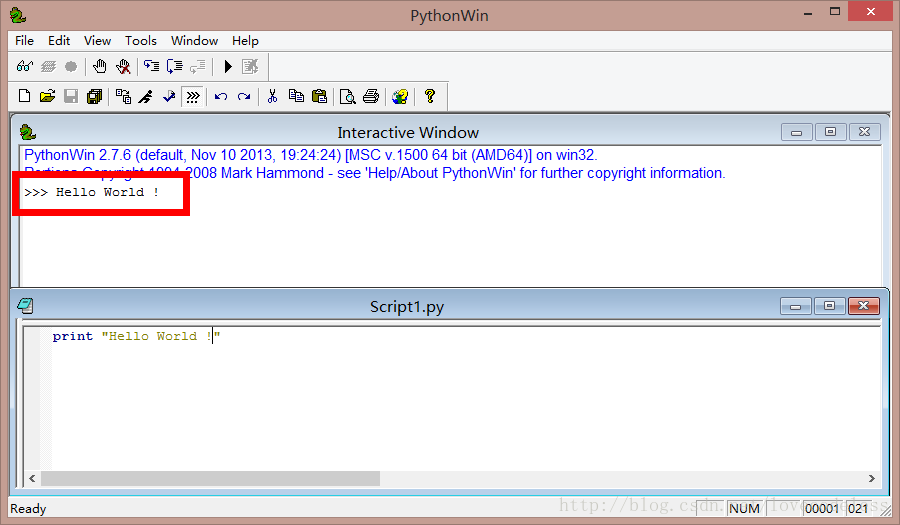The image size is (900, 525).
Task: Open the Window menu
Action: click(194, 41)
